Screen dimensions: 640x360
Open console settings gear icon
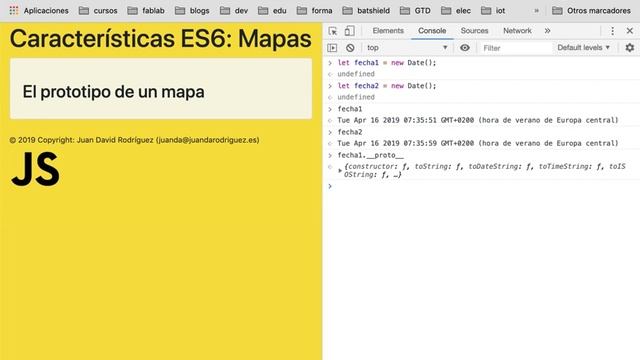(x=630, y=48)
